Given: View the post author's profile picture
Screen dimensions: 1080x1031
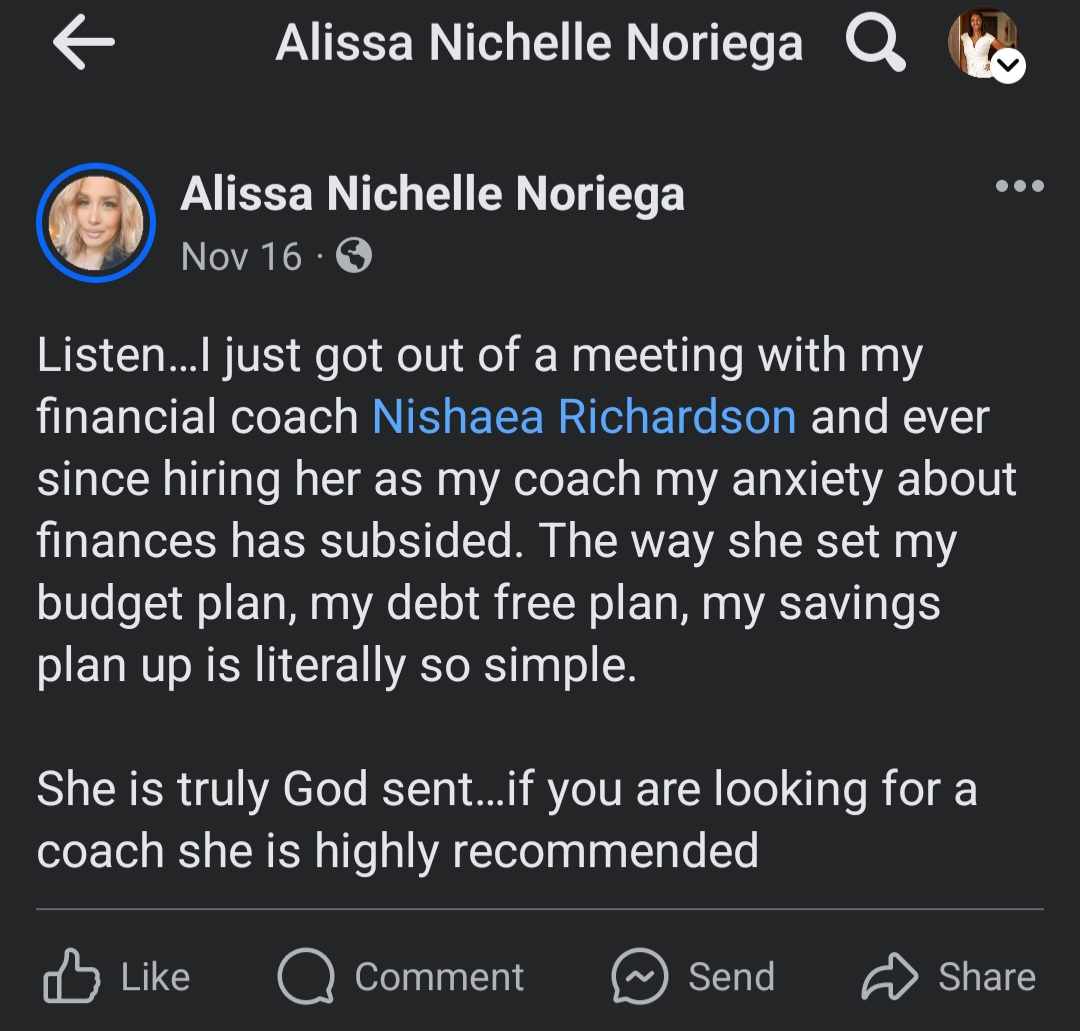Looking at the screenshot, I should [x=96, y=222].
